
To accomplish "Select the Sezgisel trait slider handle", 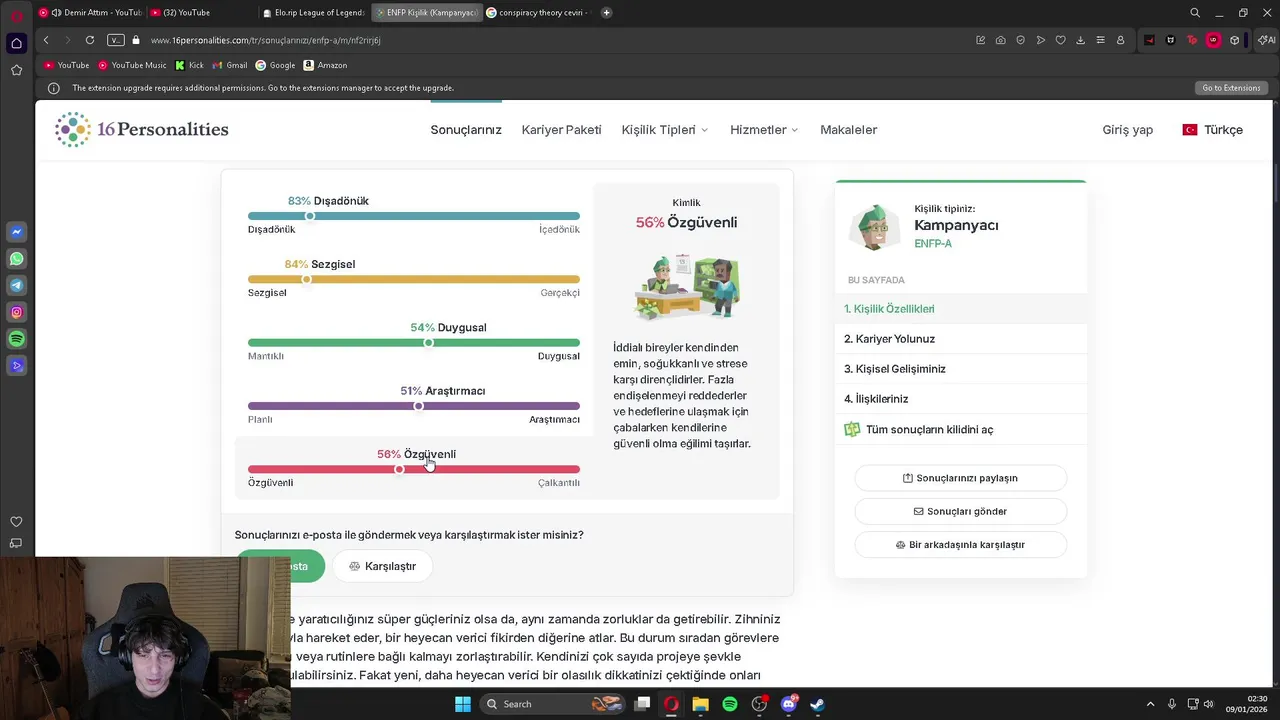I will (x=306, y=279).
